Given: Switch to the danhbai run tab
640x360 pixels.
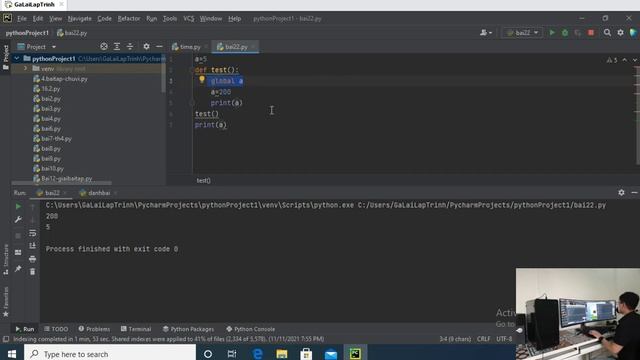Looking at the screenshot, I should pyautogui.click(x=98, y=193).
